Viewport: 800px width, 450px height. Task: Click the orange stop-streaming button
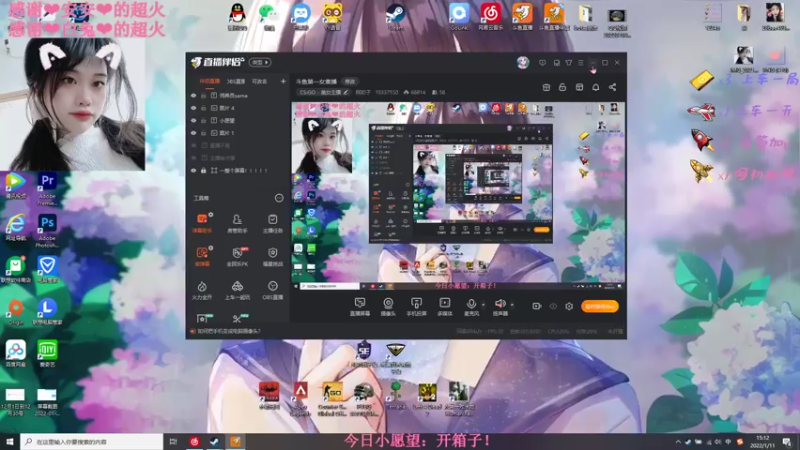pos(599,306)
